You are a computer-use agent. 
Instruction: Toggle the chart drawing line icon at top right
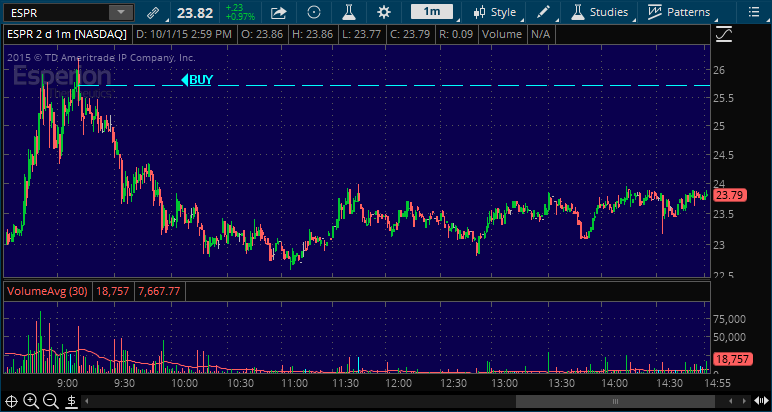[725, 34]
